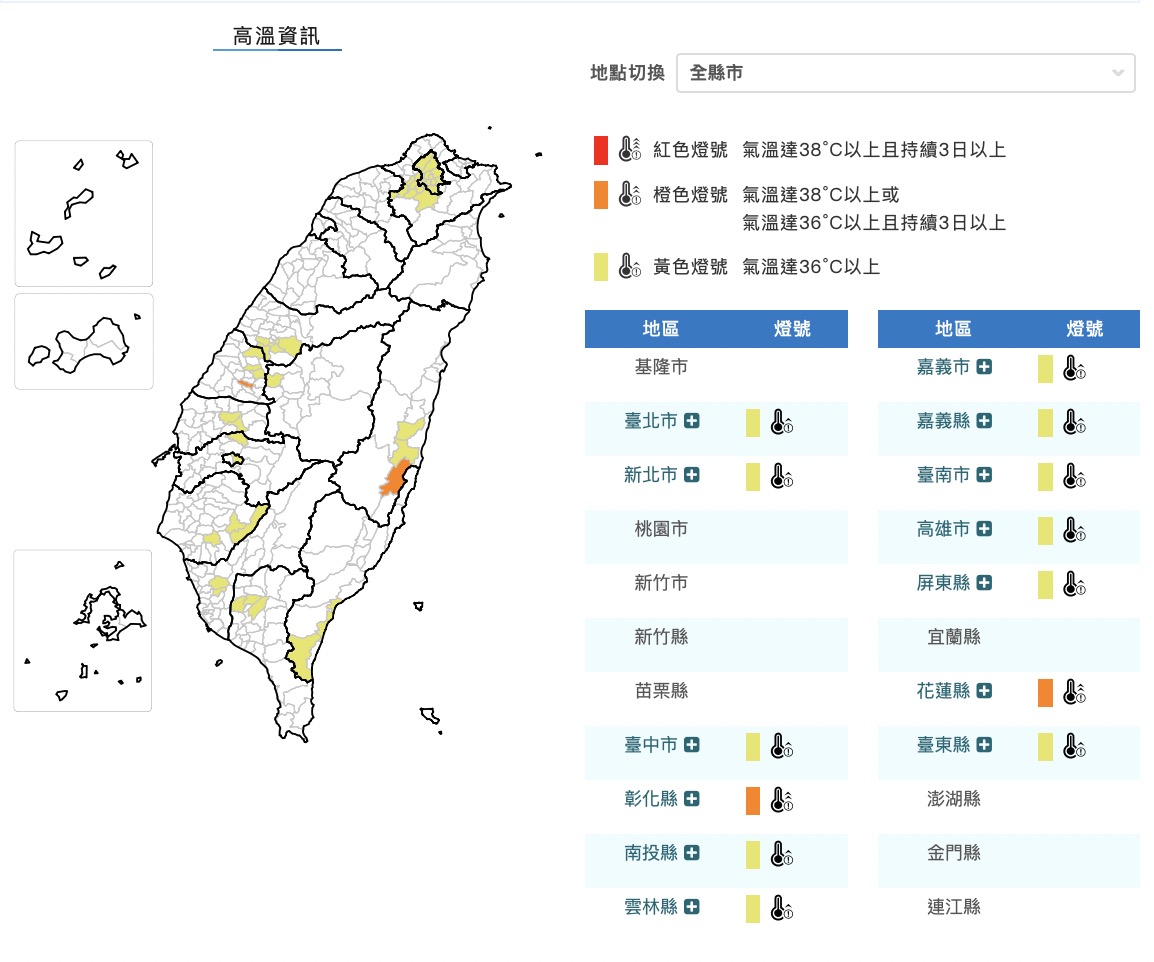
Task: Click the orange signal legend thermometer icon
Action: tap(629, 194)
